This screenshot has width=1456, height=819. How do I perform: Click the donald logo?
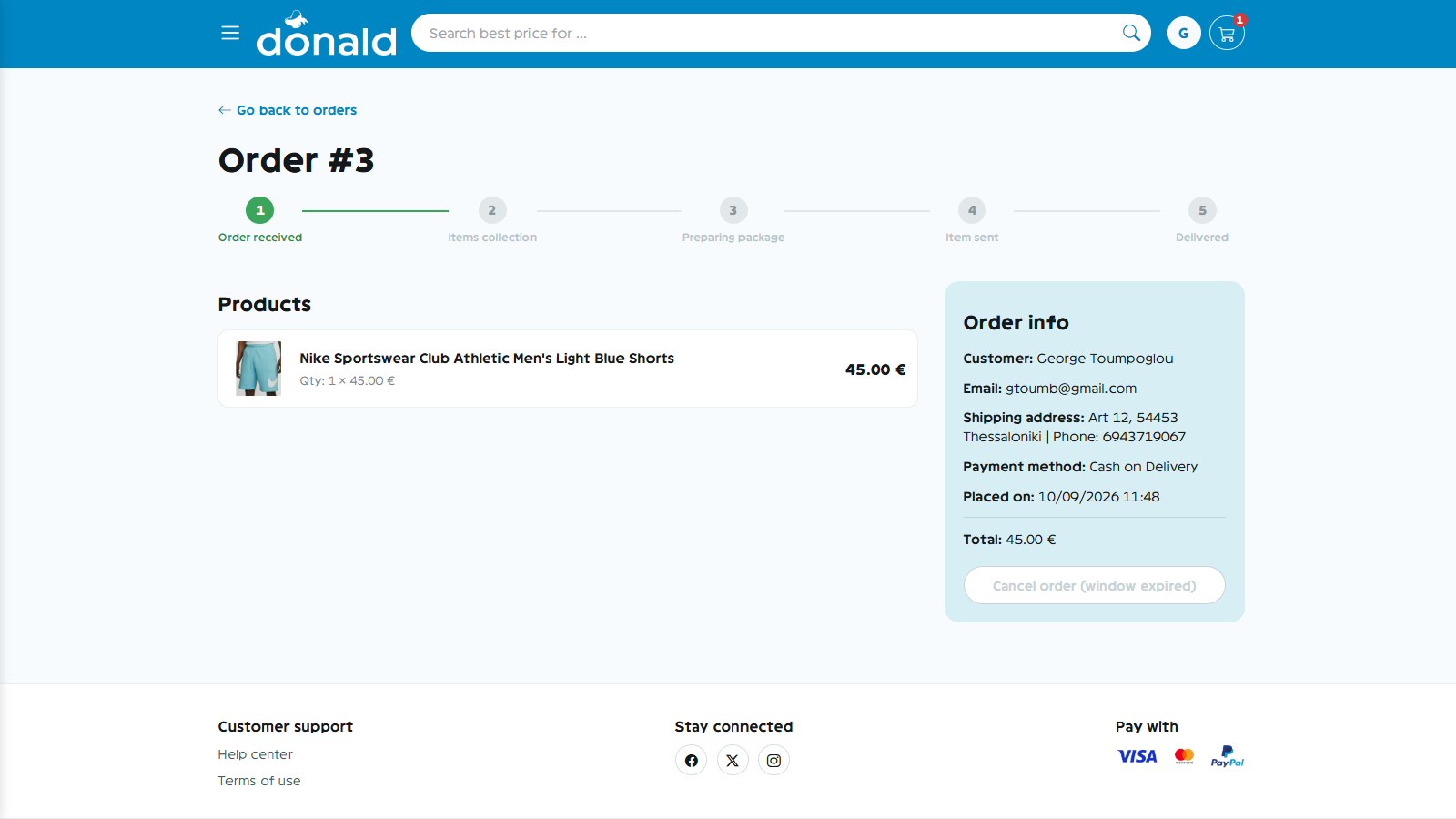[327, 34]
